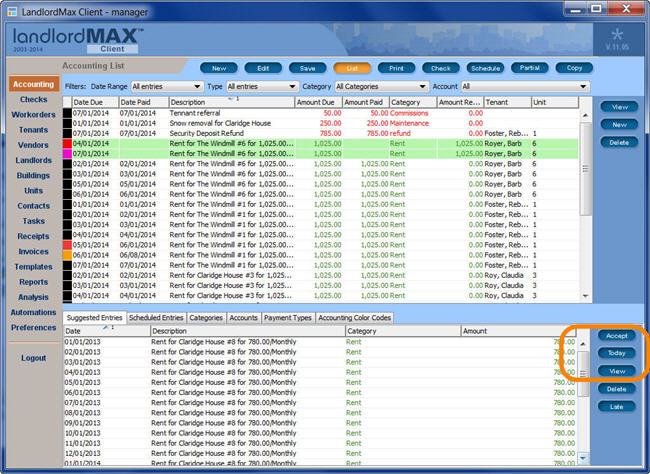Image resolution: width=650 pixels, height=474 pixels.
Task: Open the Account filter dropdown
Action: click(525, 86)
